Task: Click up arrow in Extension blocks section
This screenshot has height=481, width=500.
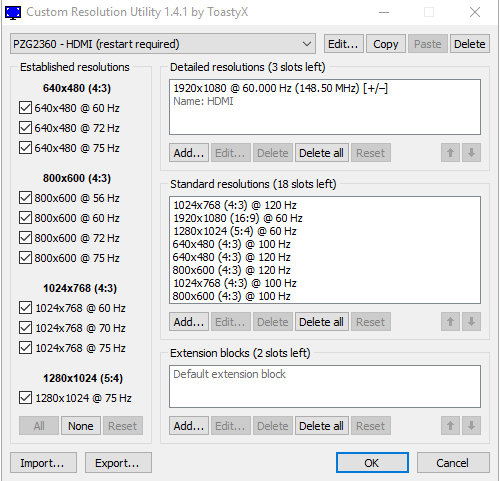Action: click(450, 426)
